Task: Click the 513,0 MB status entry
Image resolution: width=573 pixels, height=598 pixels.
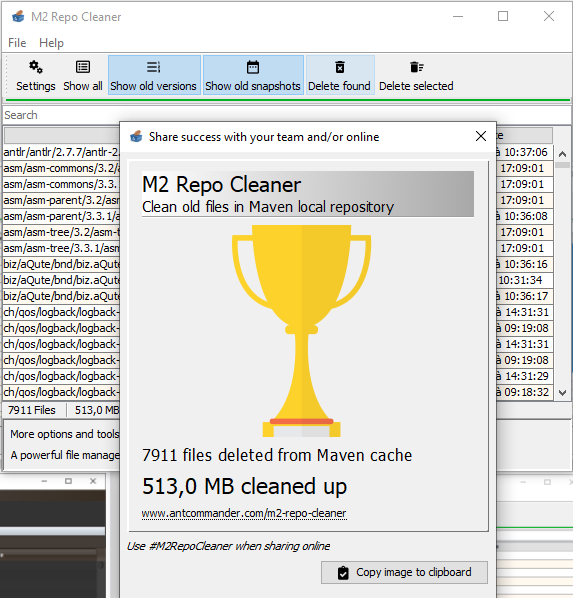Action: 97,410
